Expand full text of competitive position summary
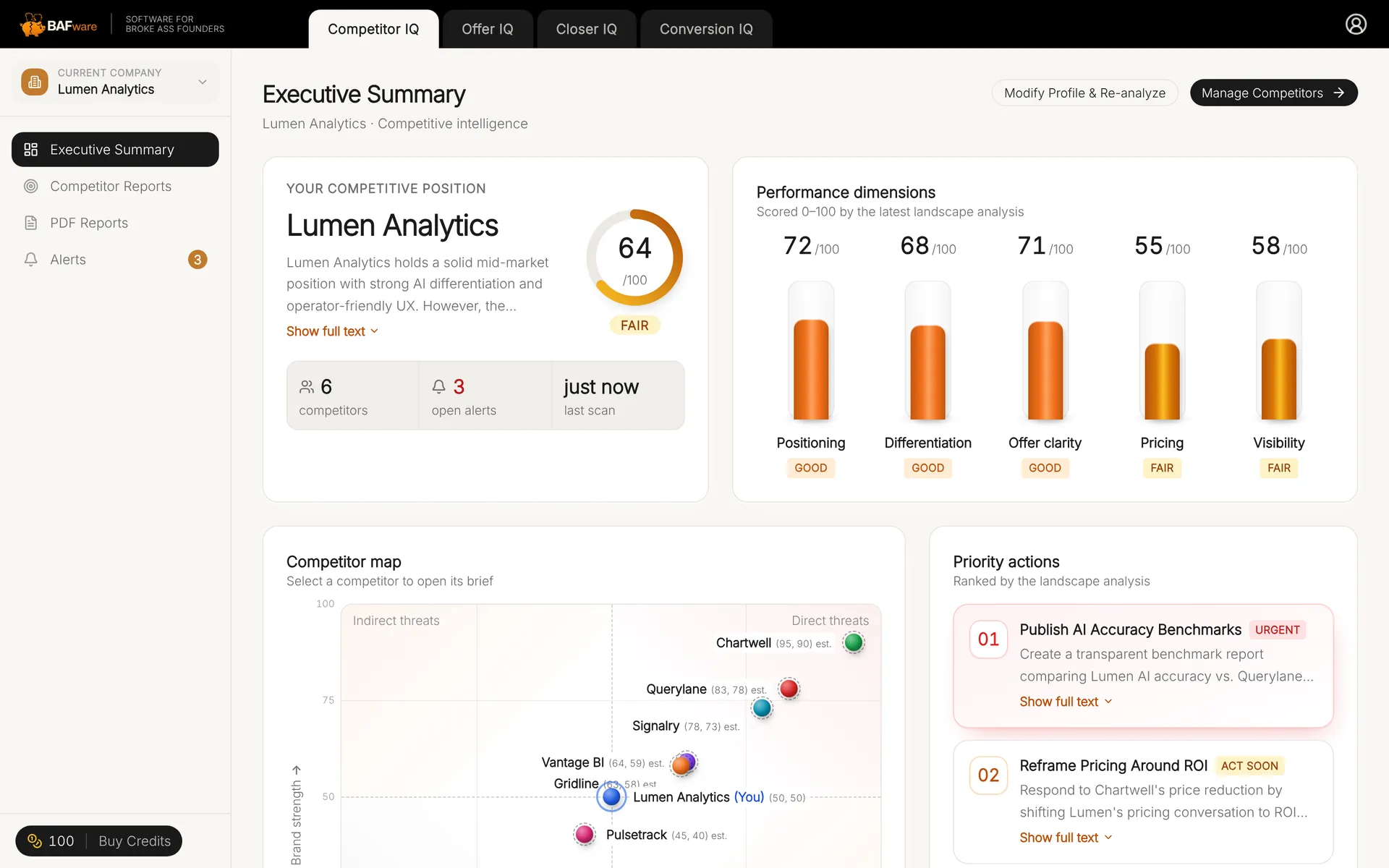The image size is (1389, 868). click(332, 331)
